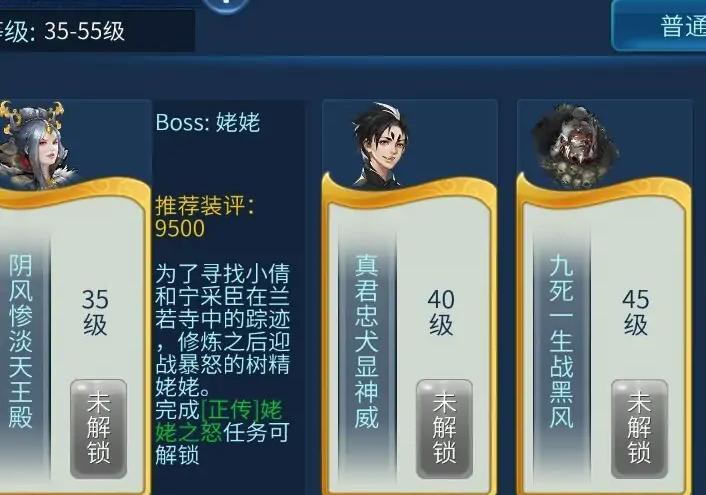This screenshot has width=706, height=495.
Task: Click 未解锁 button on the 35级 card
Action: point(99,428)
